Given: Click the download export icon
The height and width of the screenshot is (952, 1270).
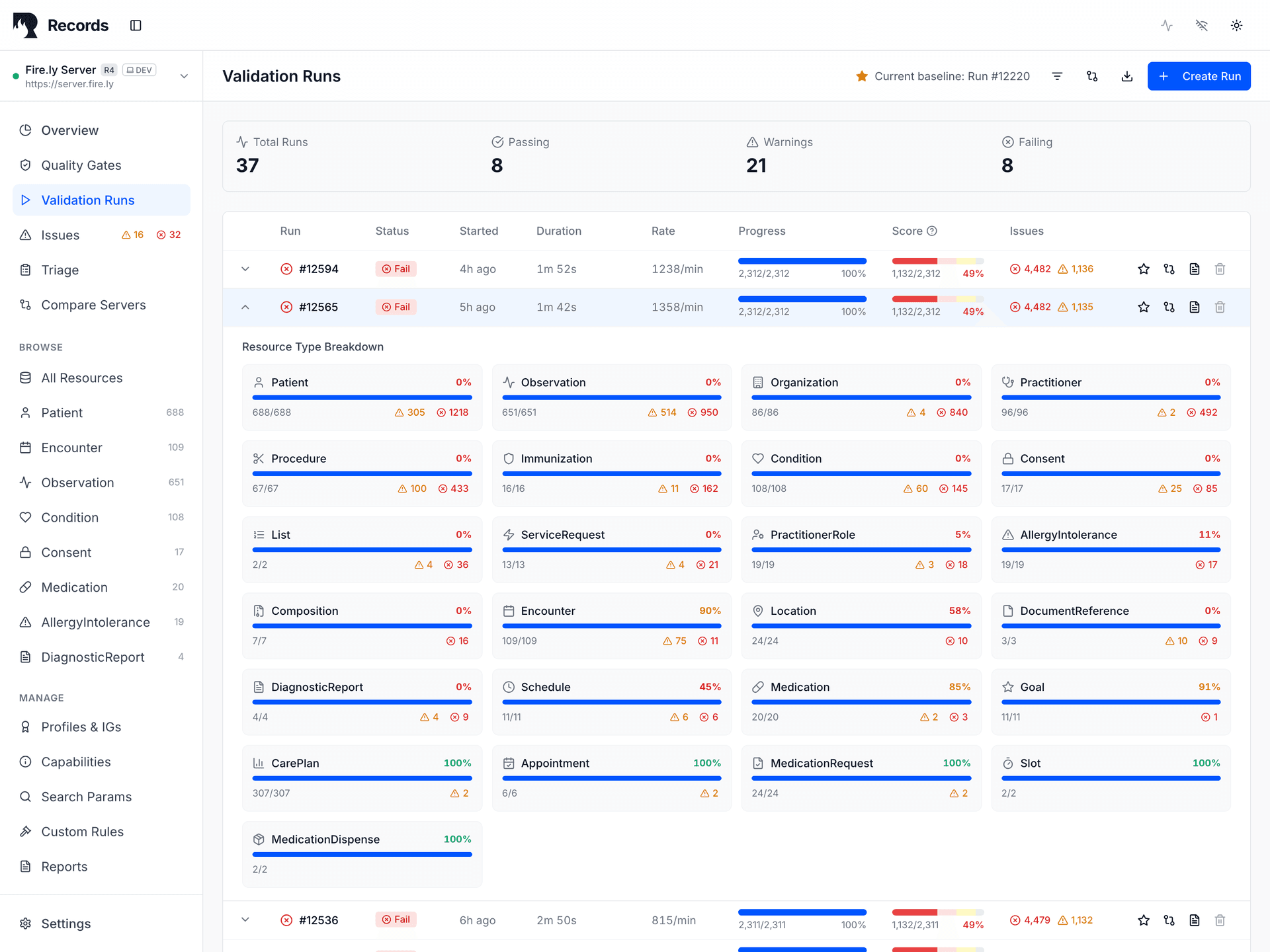Looking at the screenshot, I should tap(1127, 76).
